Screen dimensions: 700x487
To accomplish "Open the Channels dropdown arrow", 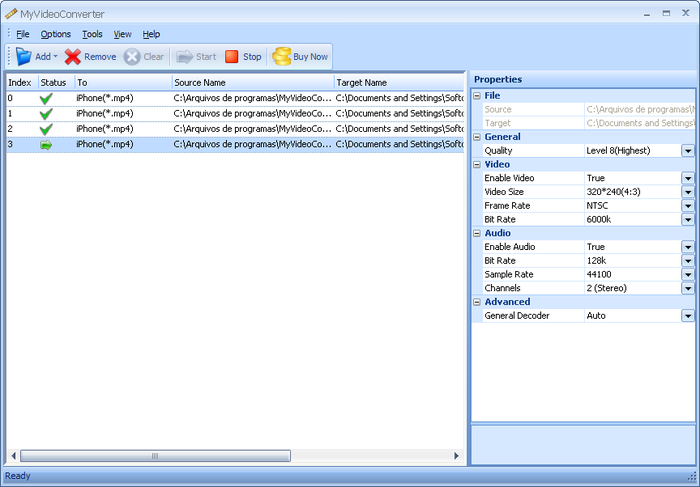I will [688, 288].
